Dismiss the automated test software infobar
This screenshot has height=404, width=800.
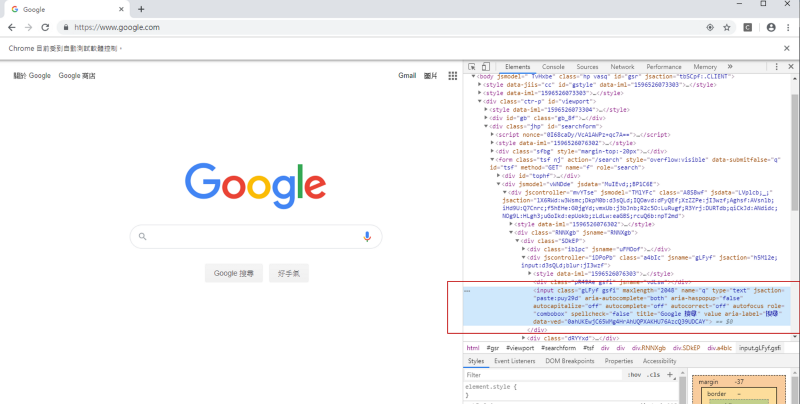point(787,48)
